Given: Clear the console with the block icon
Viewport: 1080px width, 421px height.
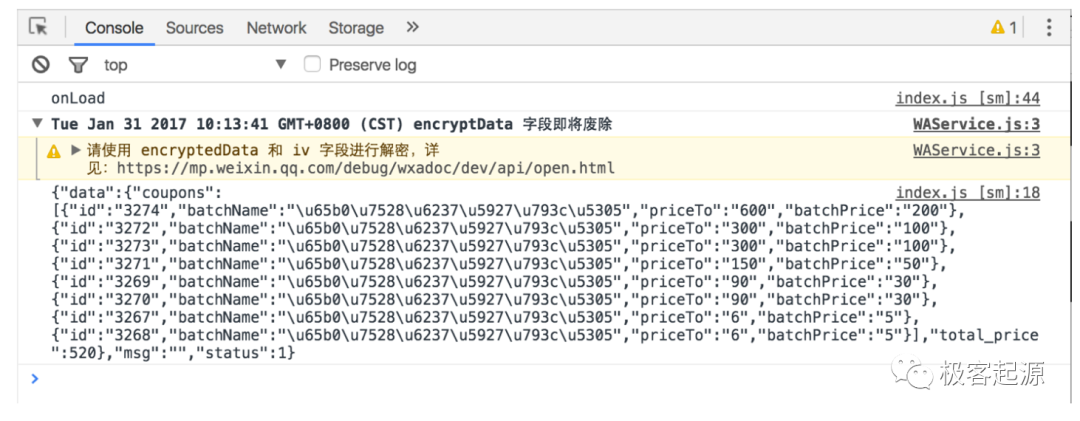Looking at the screenshot, I should [x=41, y=65].
